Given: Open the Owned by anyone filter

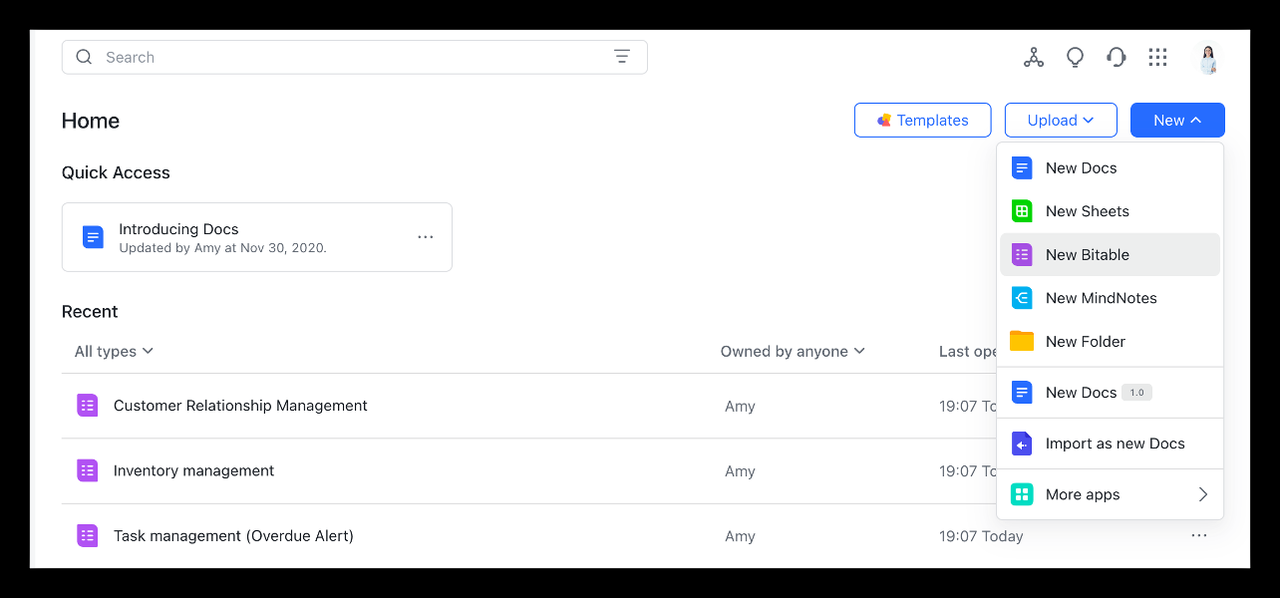Looking at the screenshot, I should pos(792,351).
